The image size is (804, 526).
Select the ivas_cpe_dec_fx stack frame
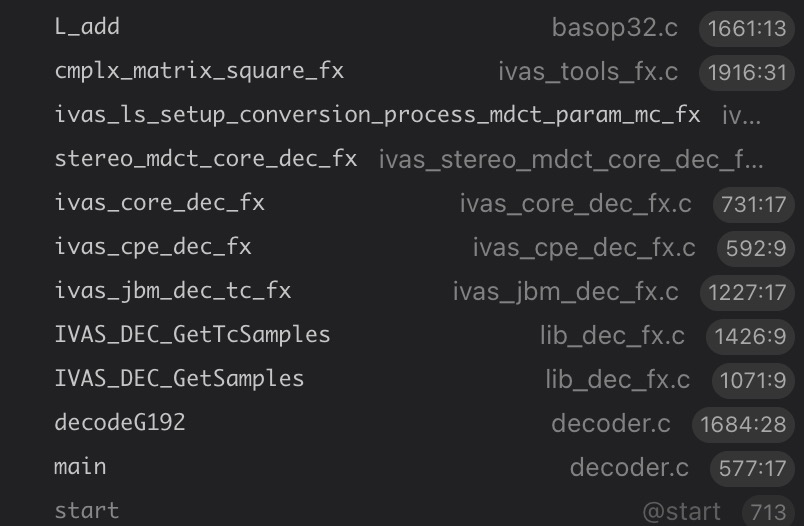pyautogui.click(x=153, y=247)
